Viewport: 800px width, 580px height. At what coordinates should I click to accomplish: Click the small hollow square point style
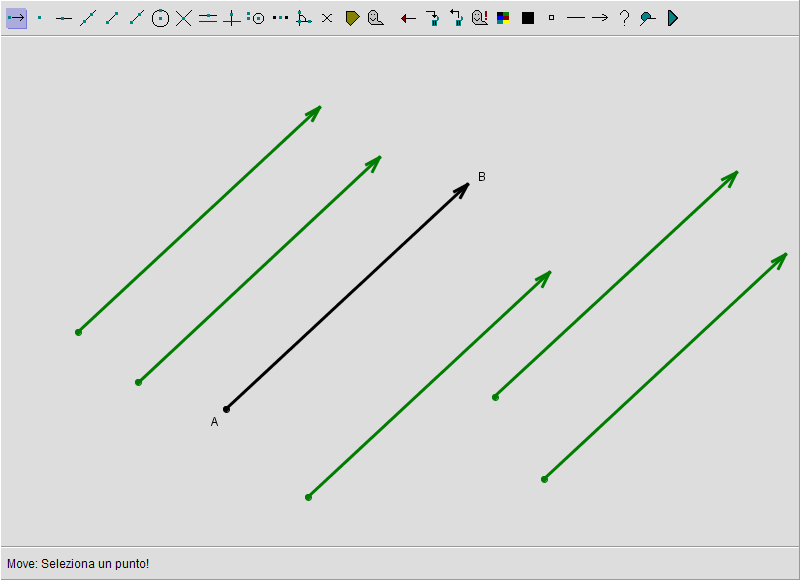click(x=551, y=18)
